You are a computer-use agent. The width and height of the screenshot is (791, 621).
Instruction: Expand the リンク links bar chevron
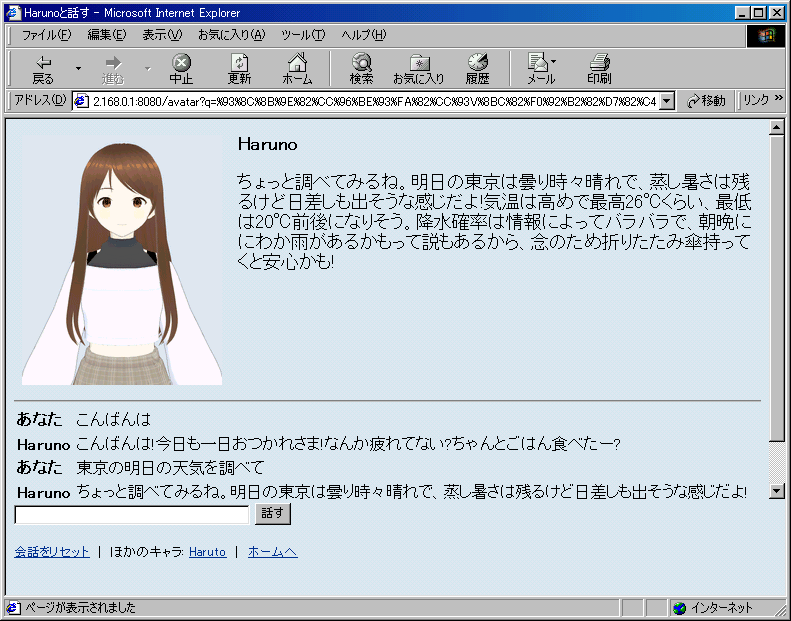(x=779, y=98)
